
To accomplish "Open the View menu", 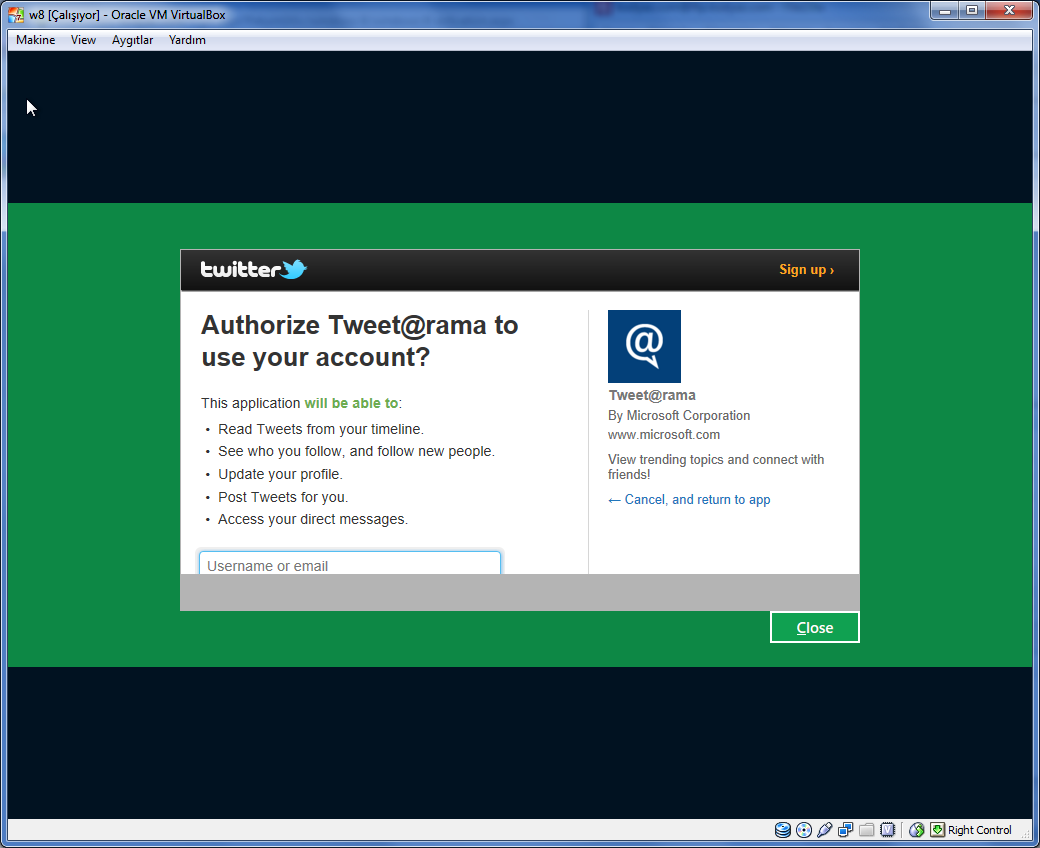I will tap(84, 40).
